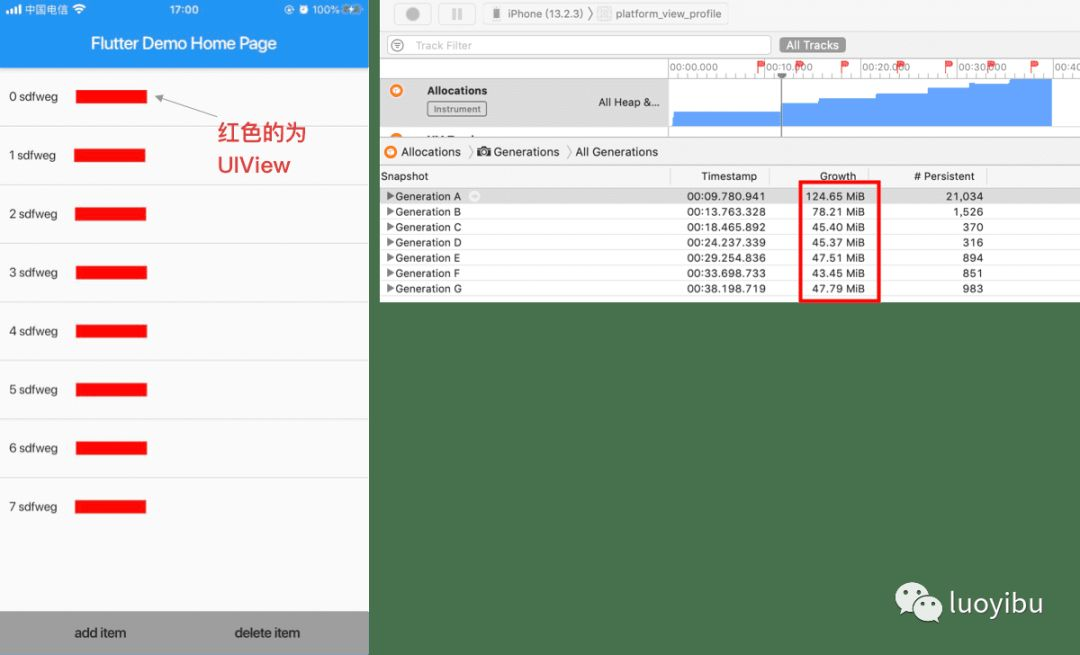Tap the 1 sdfweg list item

tap(184, 156)
